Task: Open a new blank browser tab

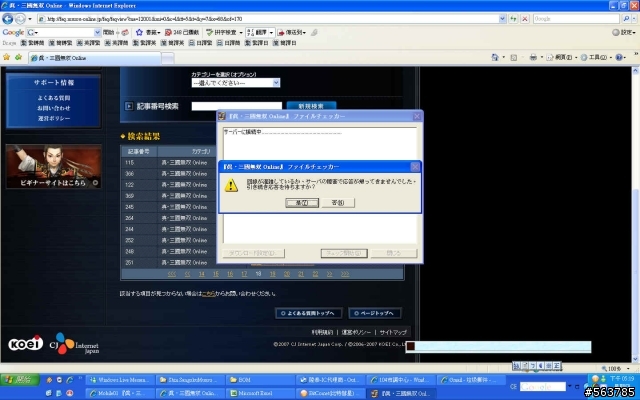Action: (167, 58)
